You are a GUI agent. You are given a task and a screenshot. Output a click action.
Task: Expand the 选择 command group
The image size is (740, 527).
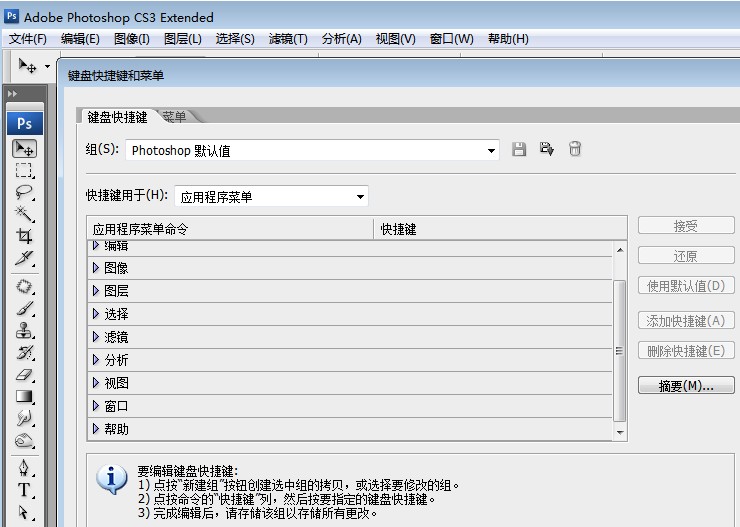[x=96, y=314]
